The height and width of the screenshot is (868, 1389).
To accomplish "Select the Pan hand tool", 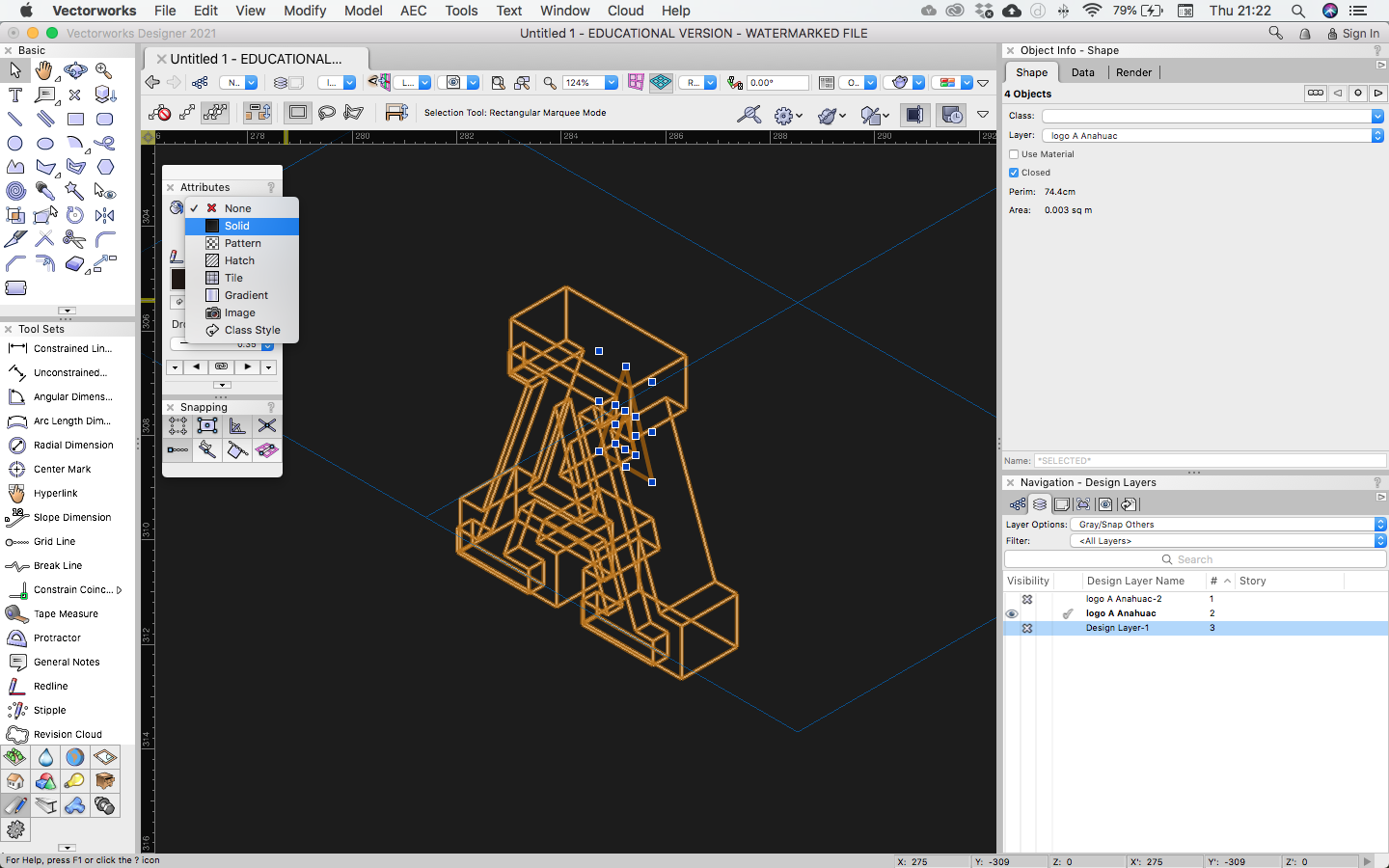I will [44, 70].
